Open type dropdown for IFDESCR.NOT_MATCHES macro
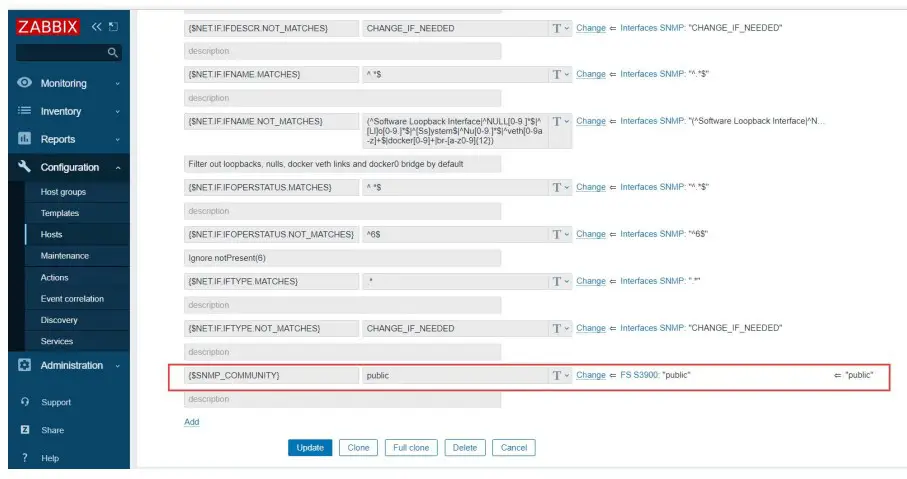The height and width of the screenshot is (479, 907). pos(560,28)
